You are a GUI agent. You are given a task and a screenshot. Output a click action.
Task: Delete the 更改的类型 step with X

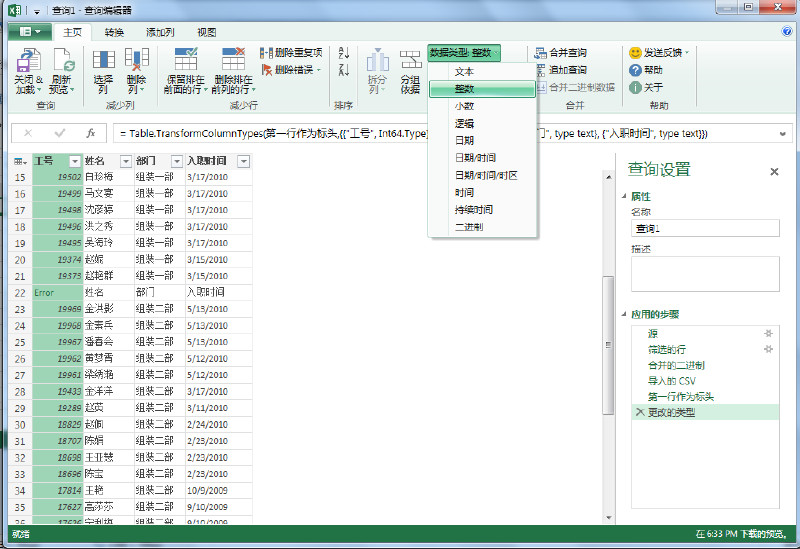click(639, 412)
